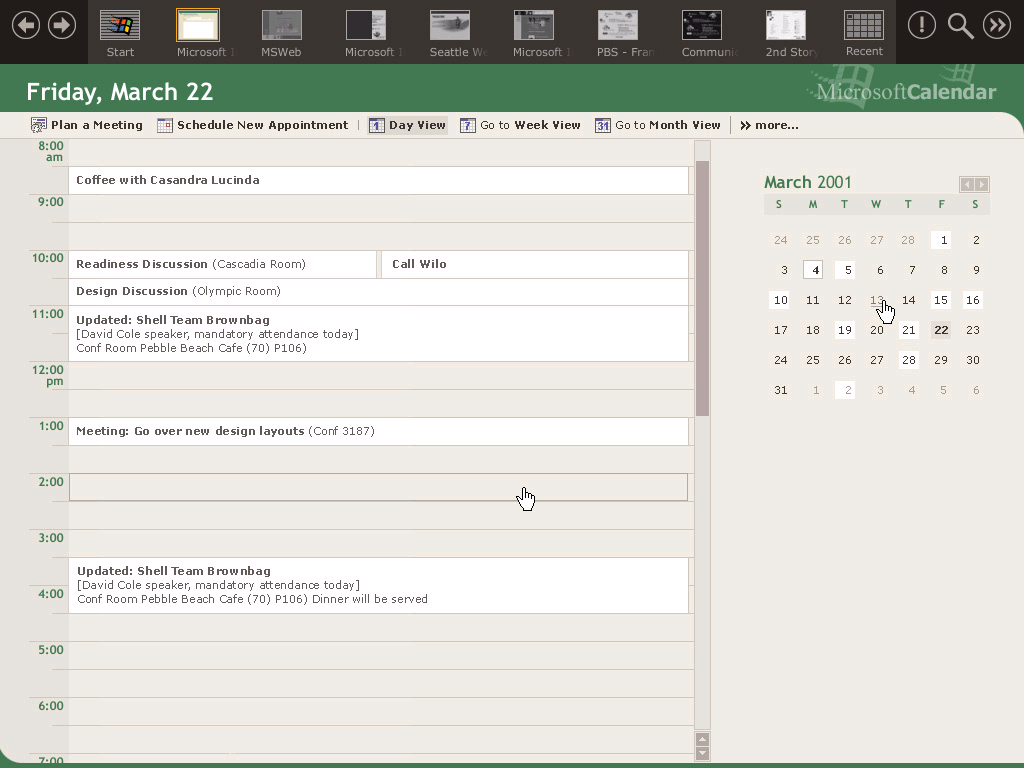Image resolution: width=1024 pixels, height=768 pixels.
Task: Click the 9:00 time label
Action: click(x=50, y=202)
